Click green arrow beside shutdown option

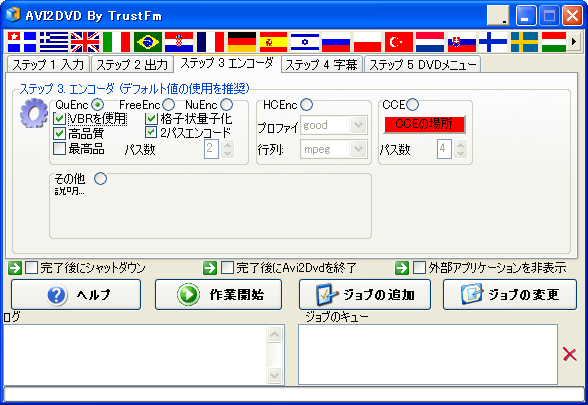point(15,268)
